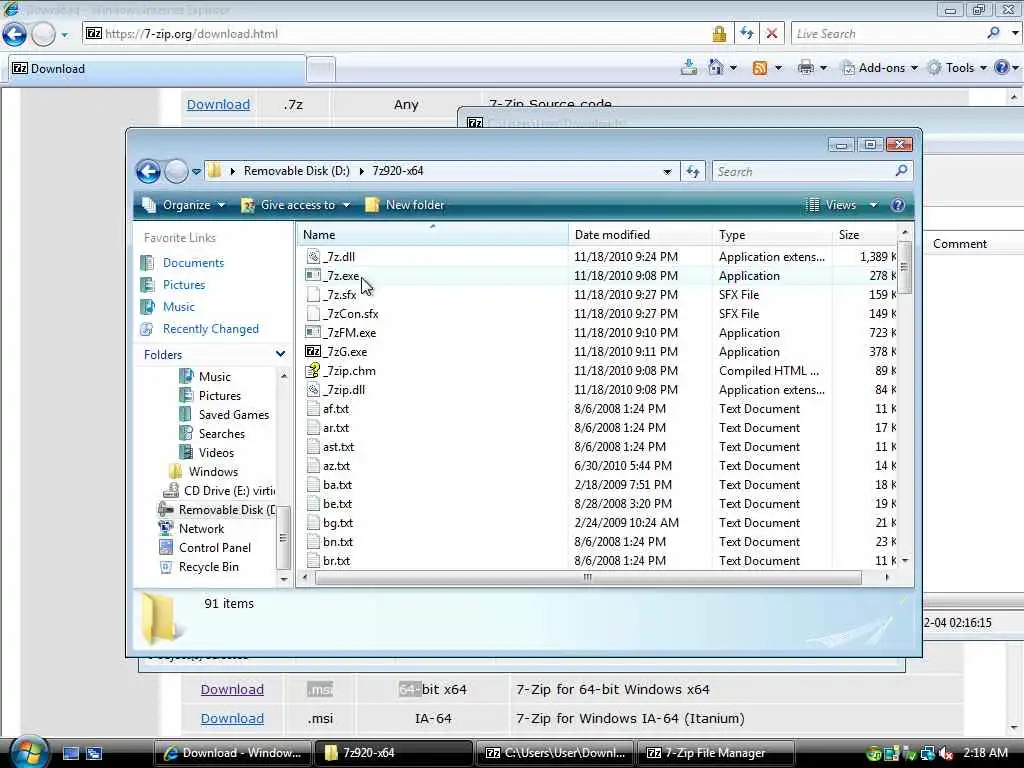Open the Documents favorite link

pos(193,263)
